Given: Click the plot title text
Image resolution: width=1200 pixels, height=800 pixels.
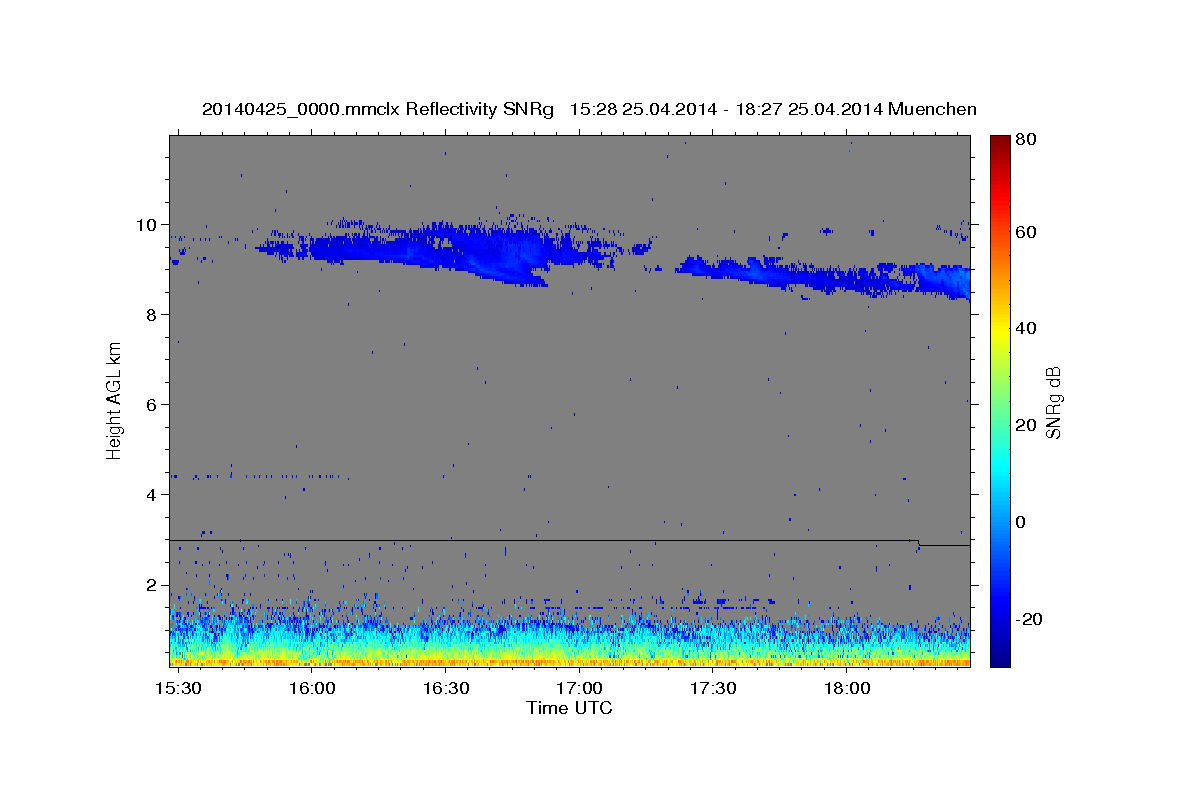Looking at the screenshot, I should pyautogui.click(x=589, y=109).
